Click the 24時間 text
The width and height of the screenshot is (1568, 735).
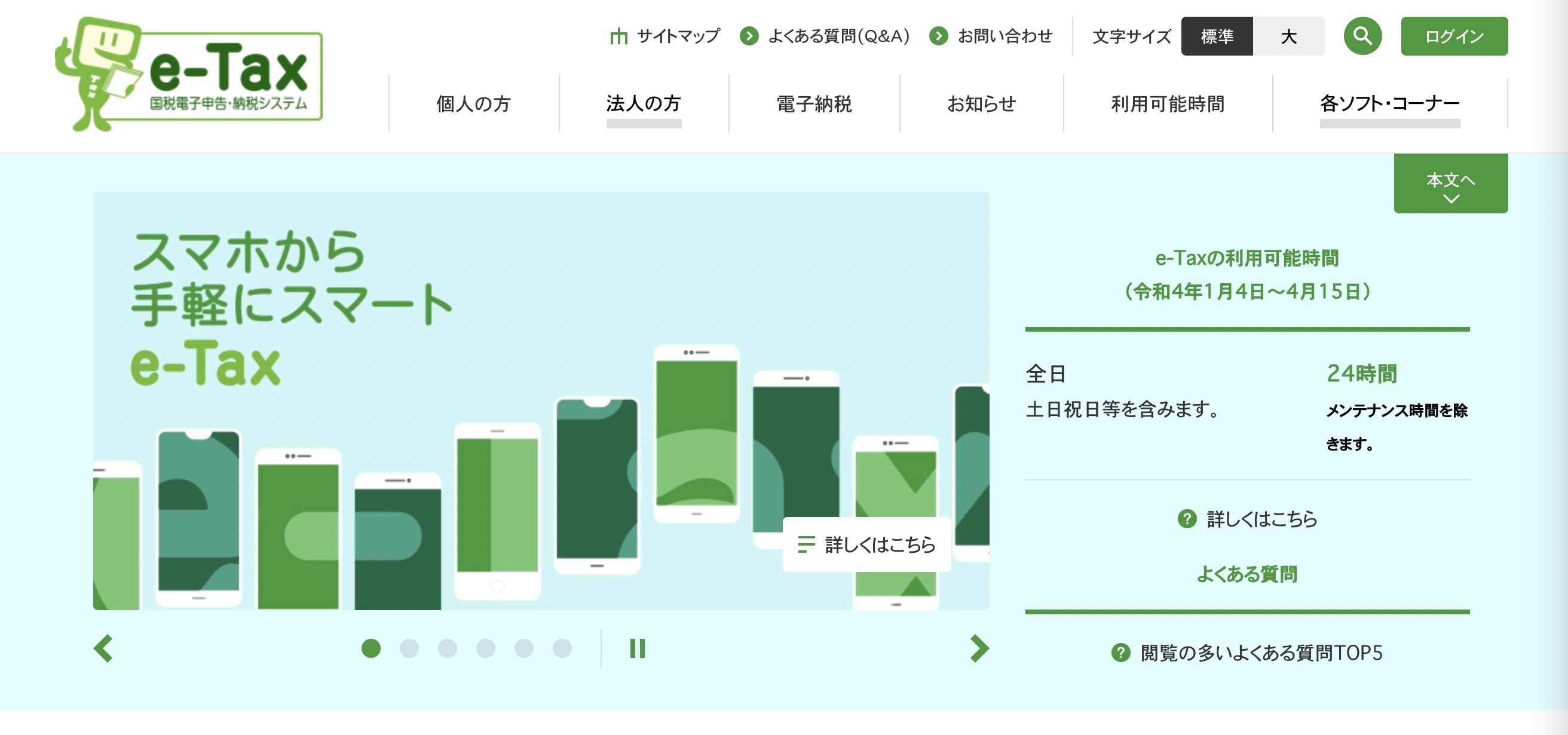tap(1362, 373)
